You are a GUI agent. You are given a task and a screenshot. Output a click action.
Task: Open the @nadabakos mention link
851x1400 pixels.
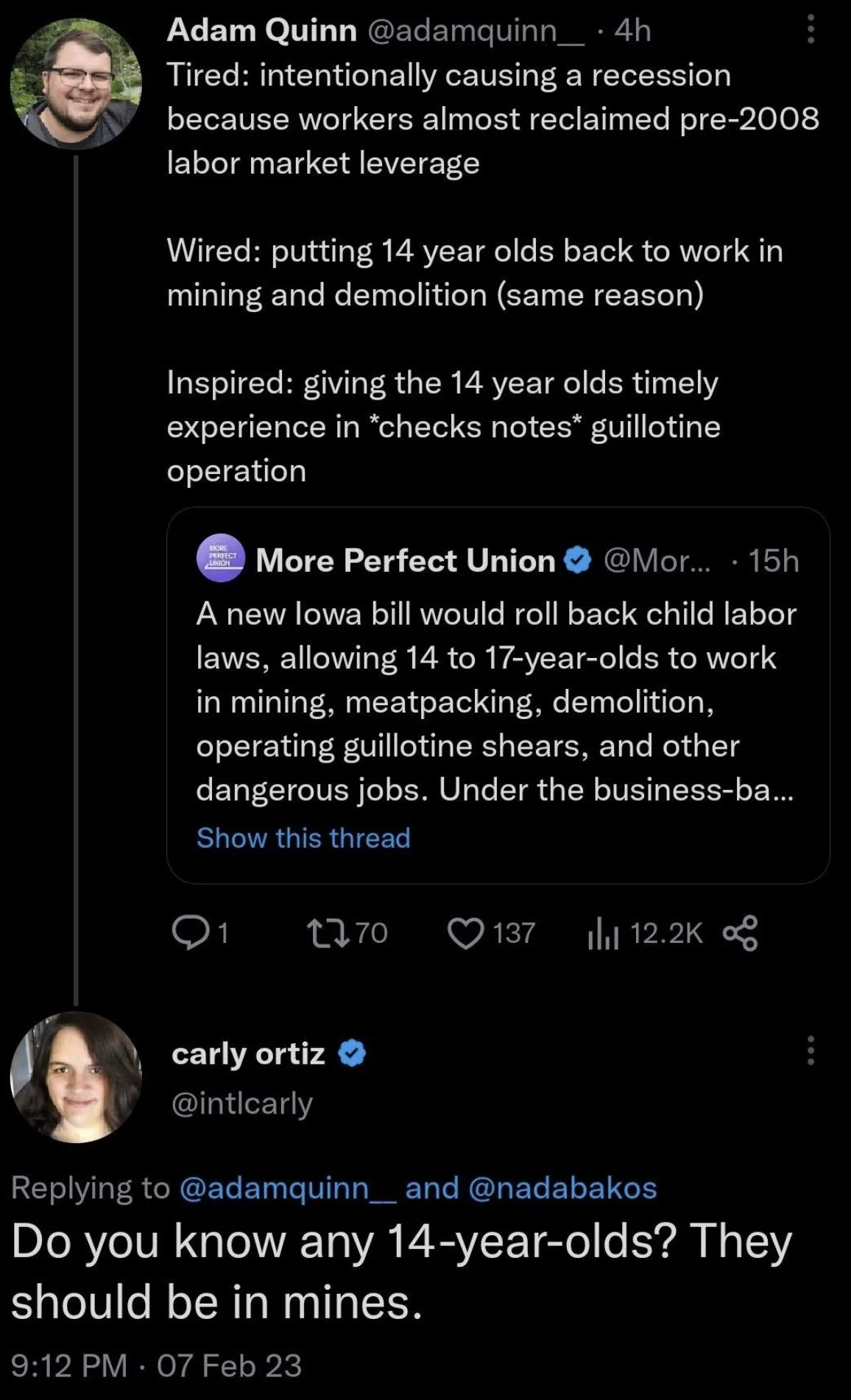click(562, 1188)
